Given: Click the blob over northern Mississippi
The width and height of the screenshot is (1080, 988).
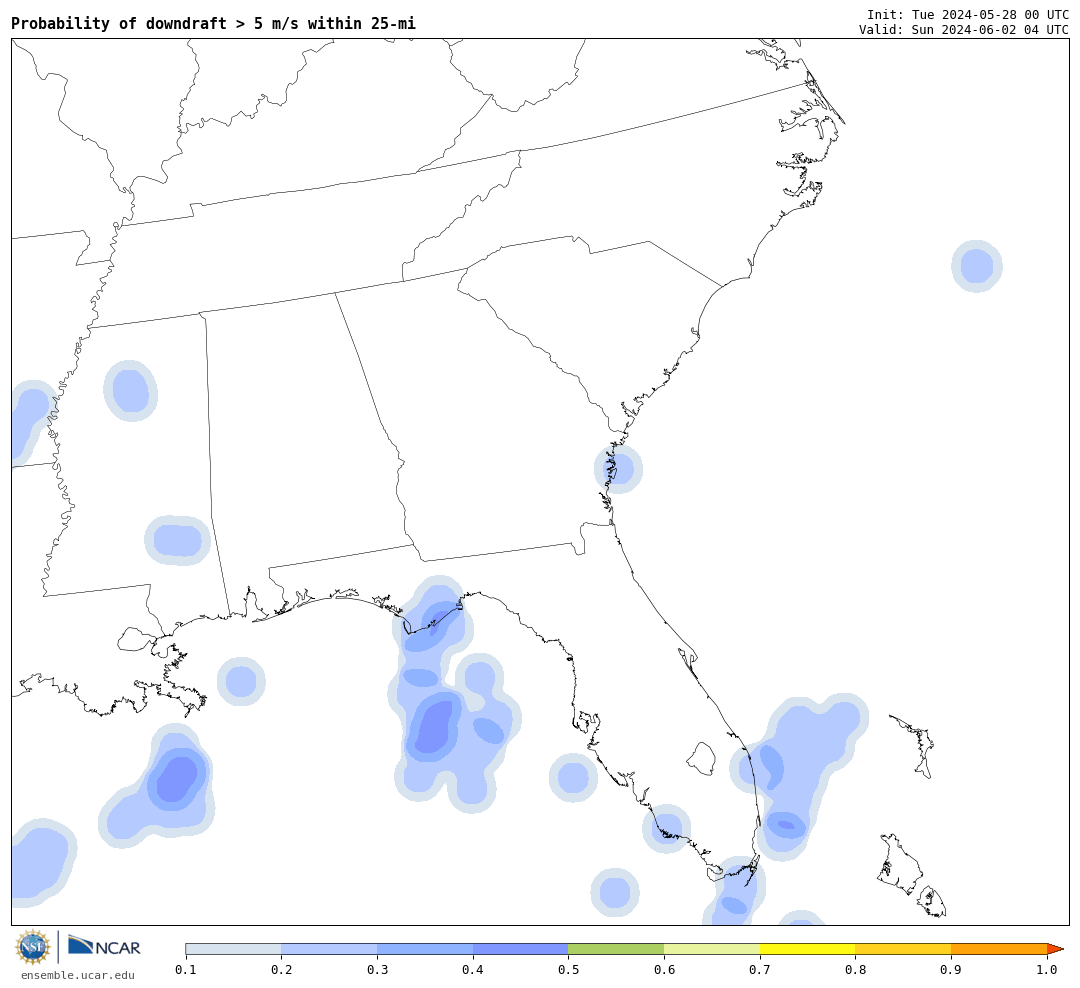Looking at the screenshot, I should click(x=131, y=391).
